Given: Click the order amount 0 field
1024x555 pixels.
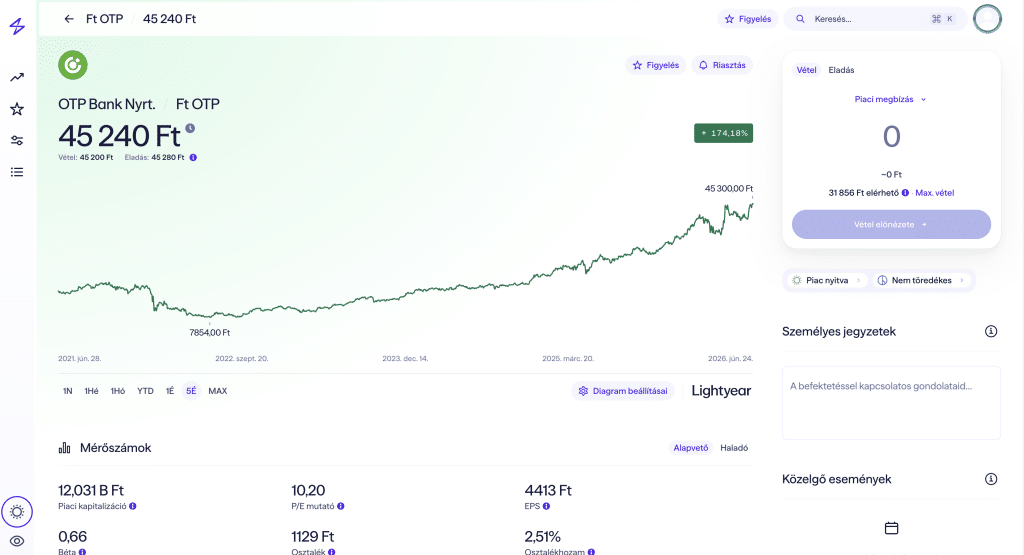Looking at the screenshot, I should coord(891,137).
